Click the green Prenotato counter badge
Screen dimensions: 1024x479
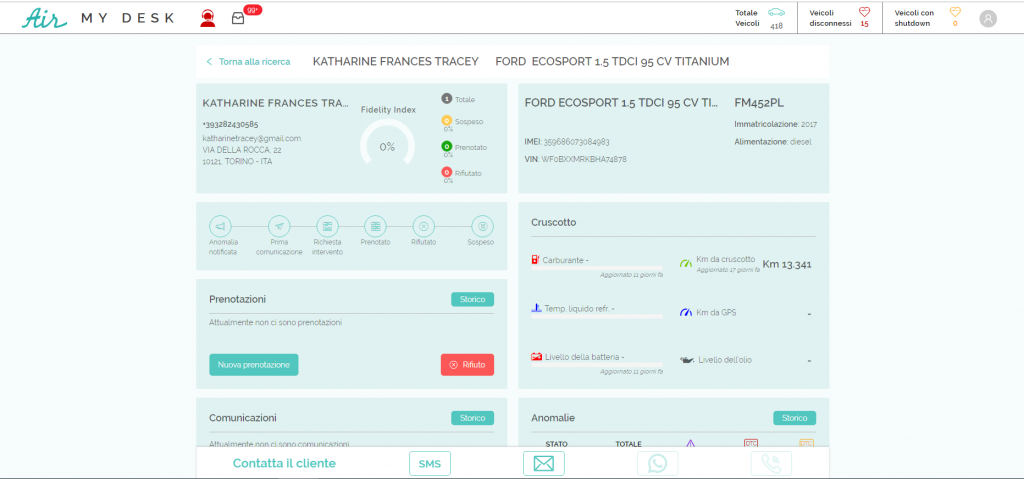[x=447, y=146]
